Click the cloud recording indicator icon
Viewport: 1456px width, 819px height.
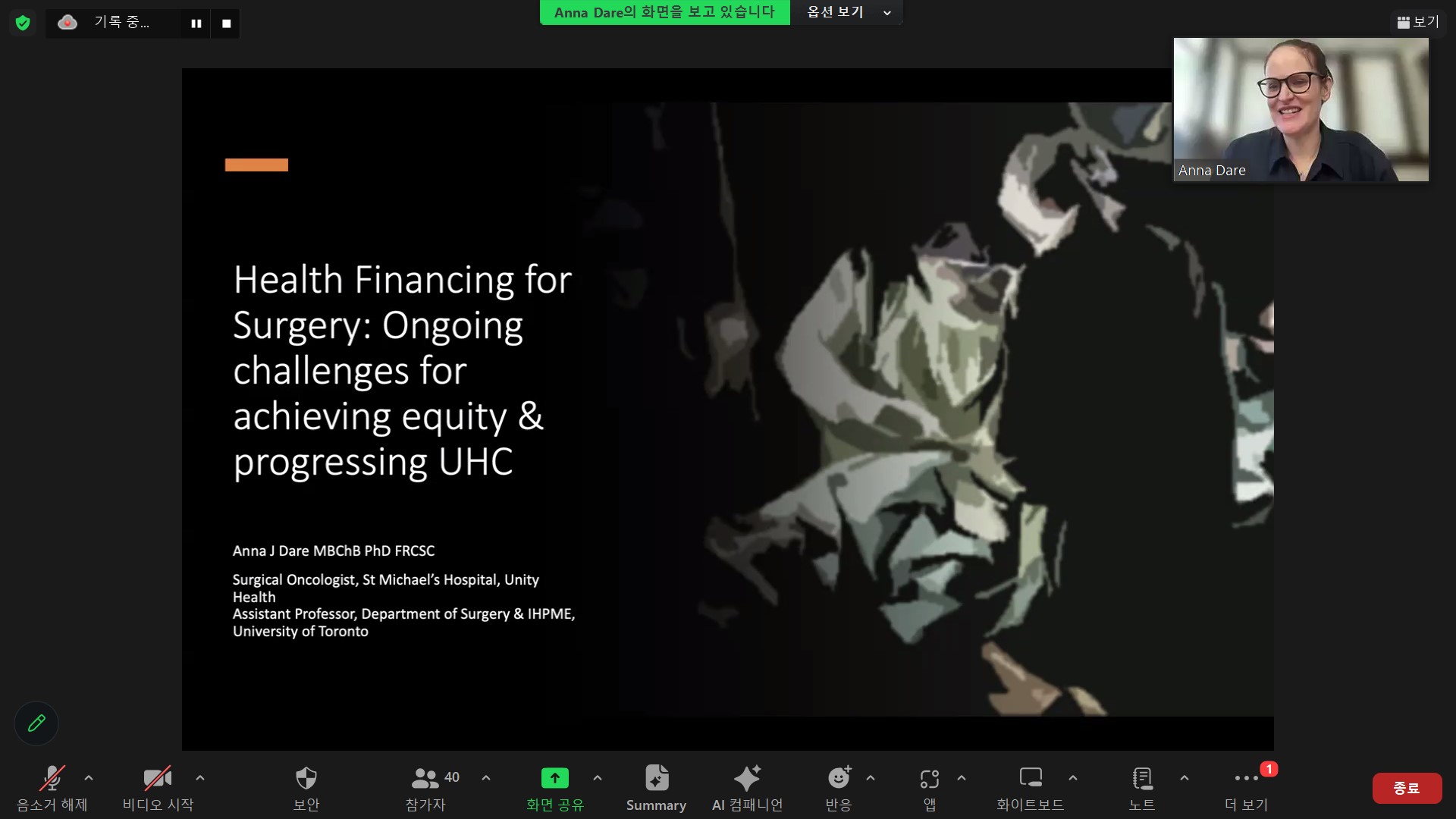click(67, 23)
